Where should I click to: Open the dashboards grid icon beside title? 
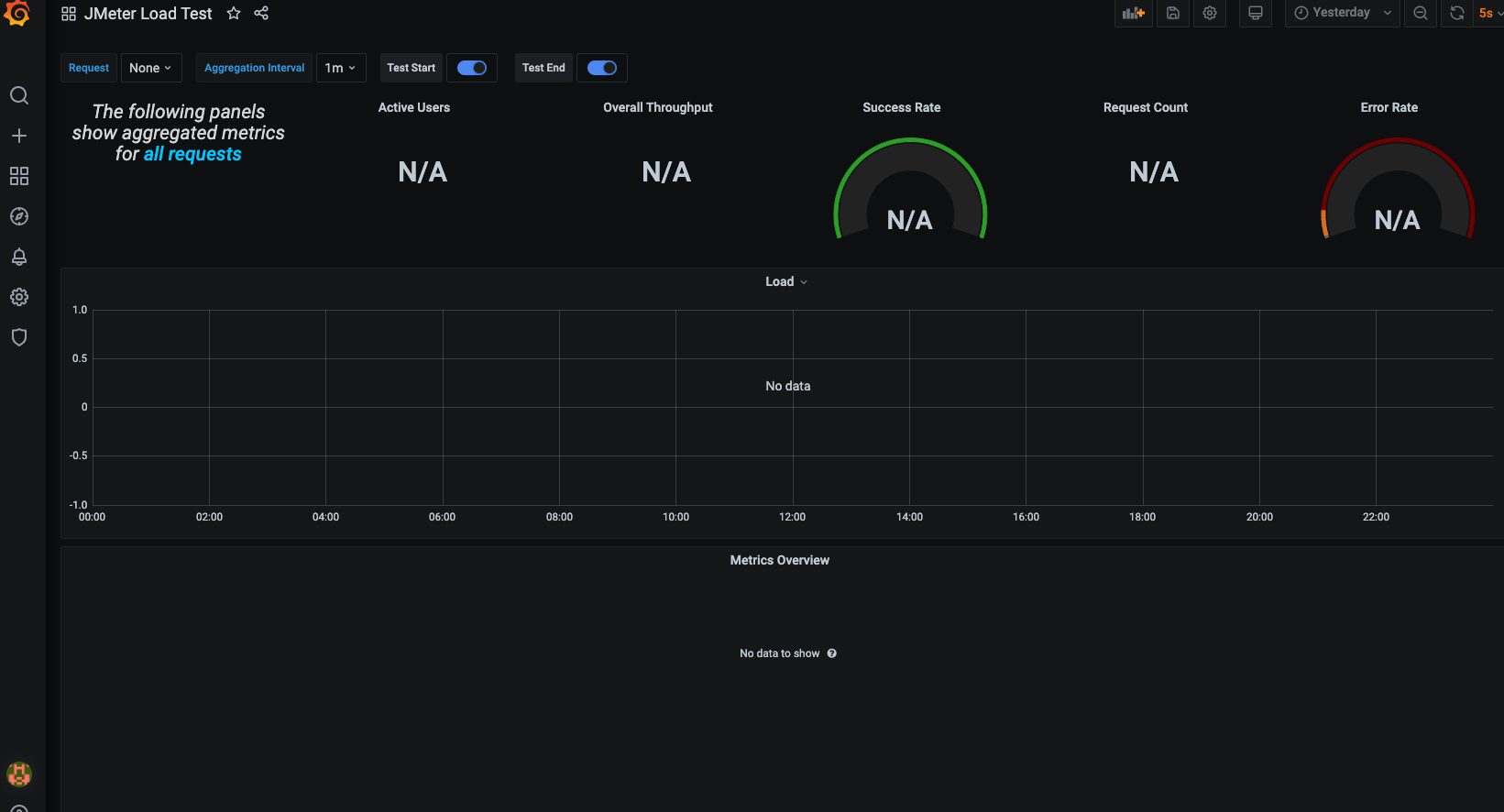tap(69, 14)
